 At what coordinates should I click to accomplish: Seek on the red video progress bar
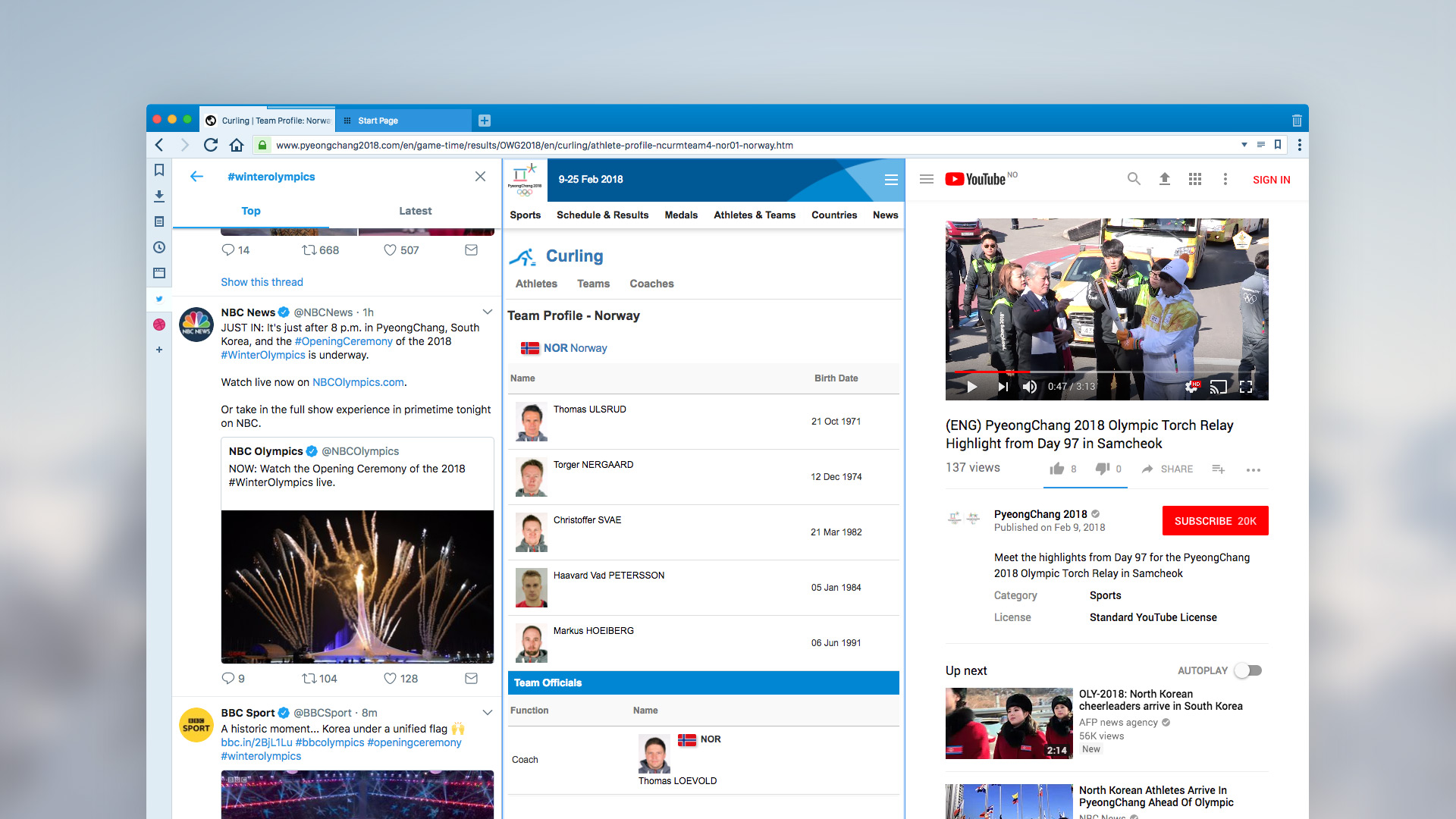click(1107, 372)
